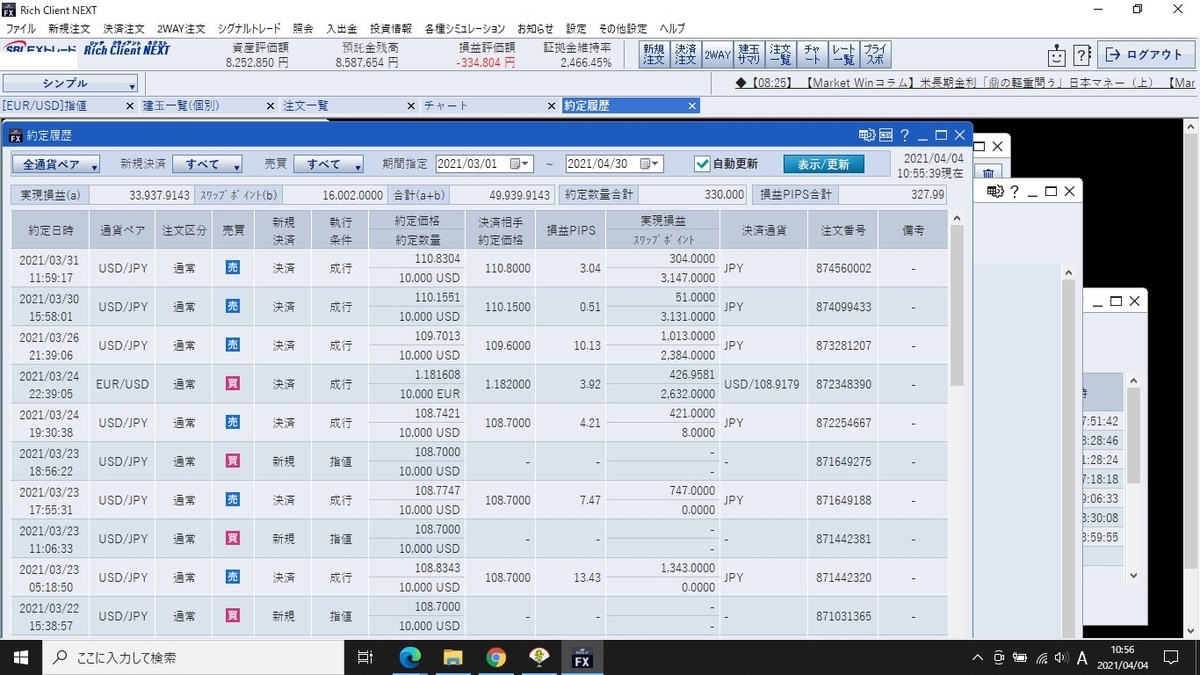Open Task View on taskbar

tap(365, 657)
